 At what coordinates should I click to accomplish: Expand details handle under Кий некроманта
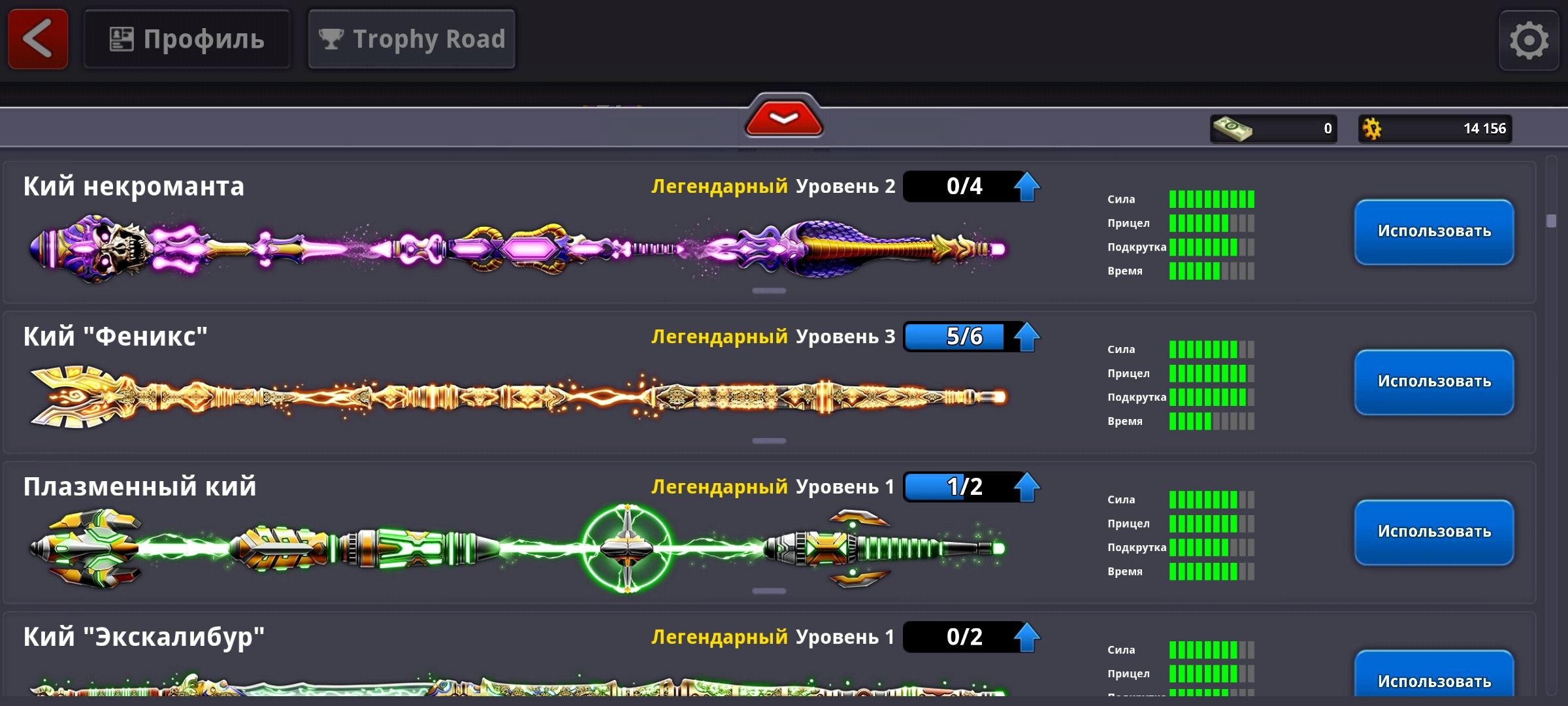coord(769,290)
